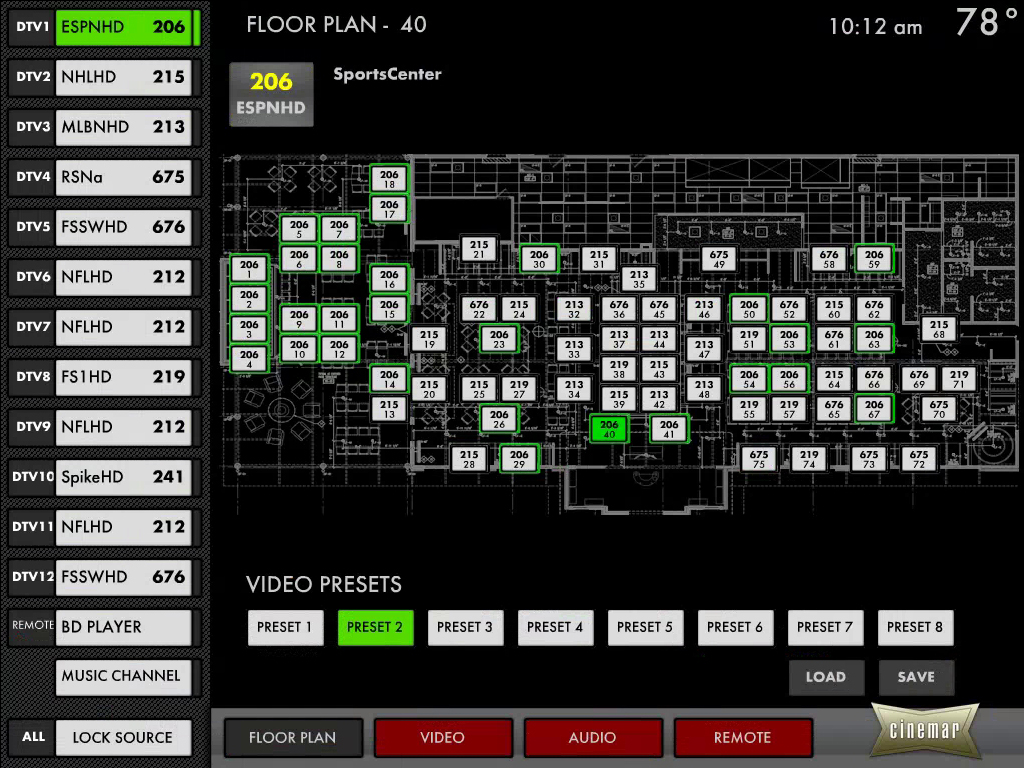
Task: Choose TV 21 showing channel 215
Action: 479,249
